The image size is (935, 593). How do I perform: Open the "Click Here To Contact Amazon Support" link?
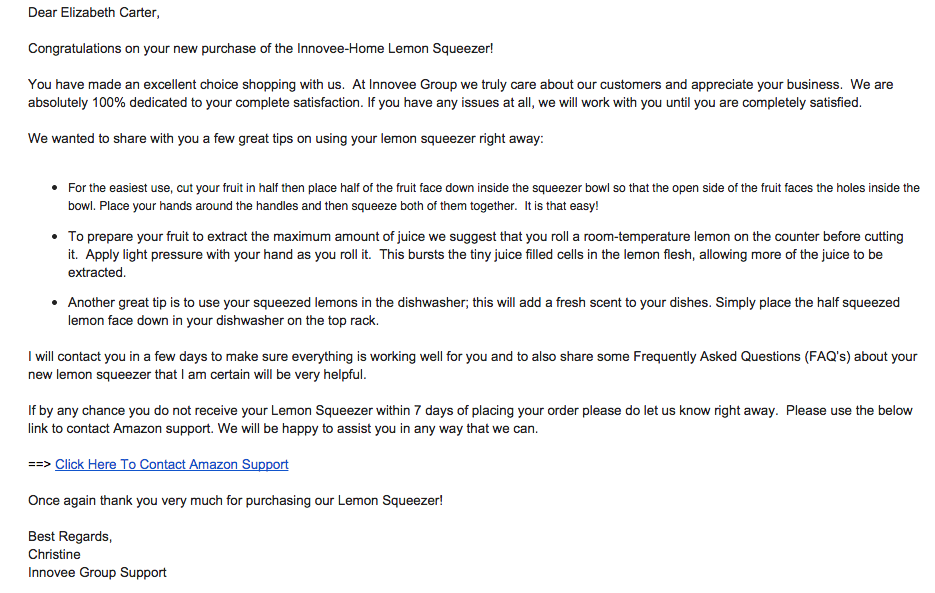click(171, 464)
